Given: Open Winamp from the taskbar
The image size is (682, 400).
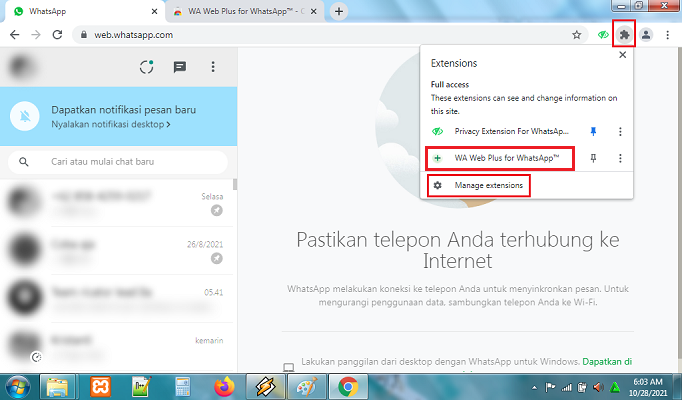Looking at the screenshot, I should pos(265,387).
